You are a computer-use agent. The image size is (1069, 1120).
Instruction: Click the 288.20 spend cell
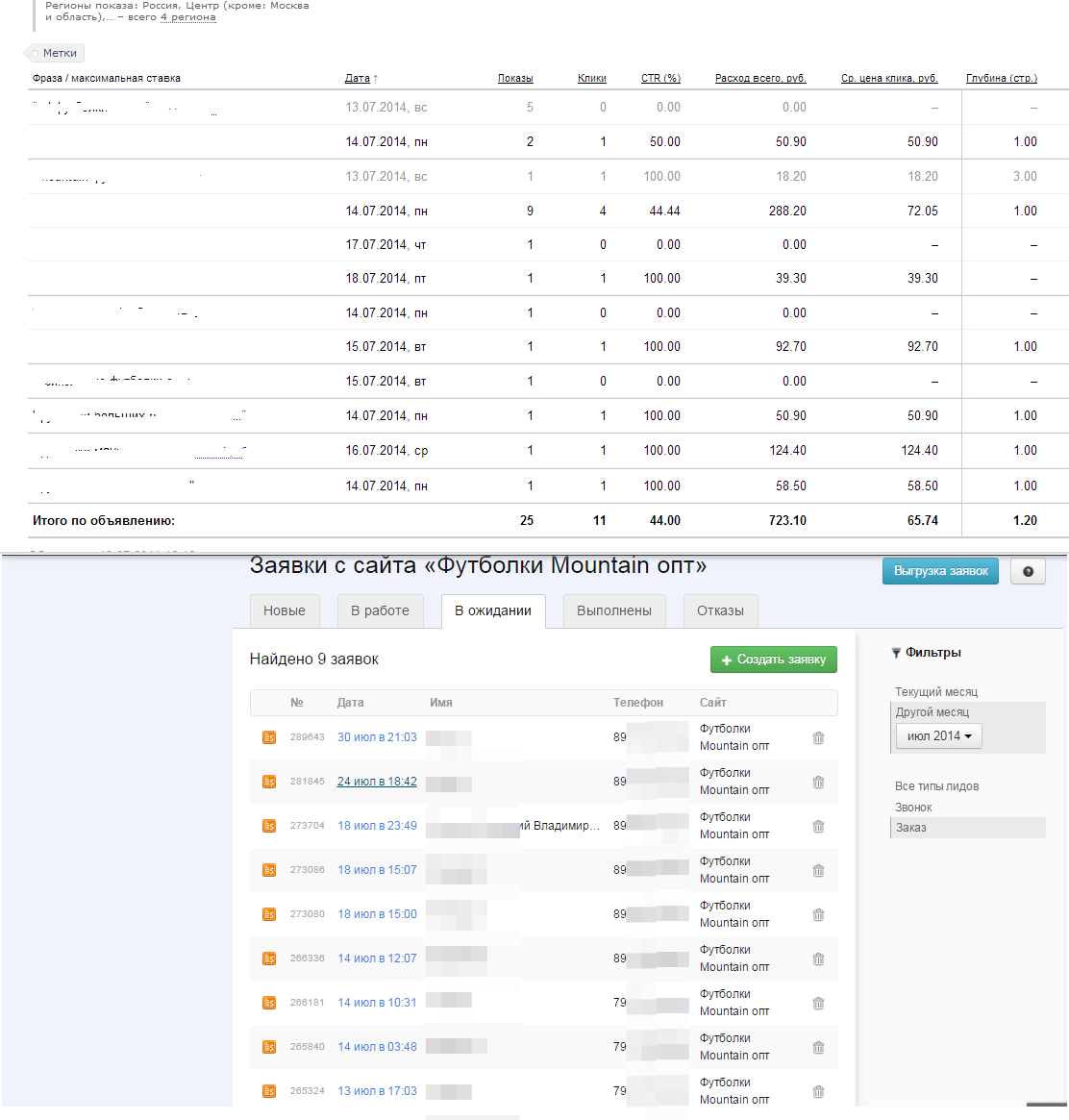(787, 211)
